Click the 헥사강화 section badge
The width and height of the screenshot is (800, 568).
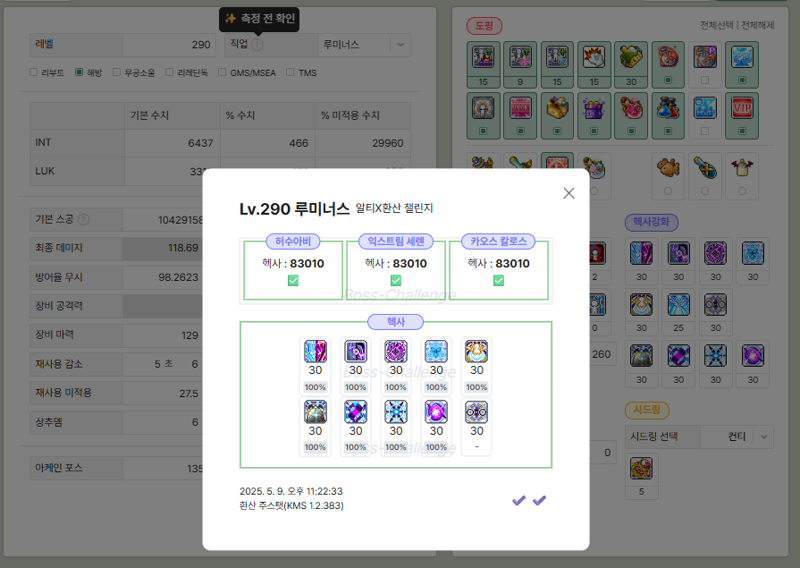tap(651, 222)
